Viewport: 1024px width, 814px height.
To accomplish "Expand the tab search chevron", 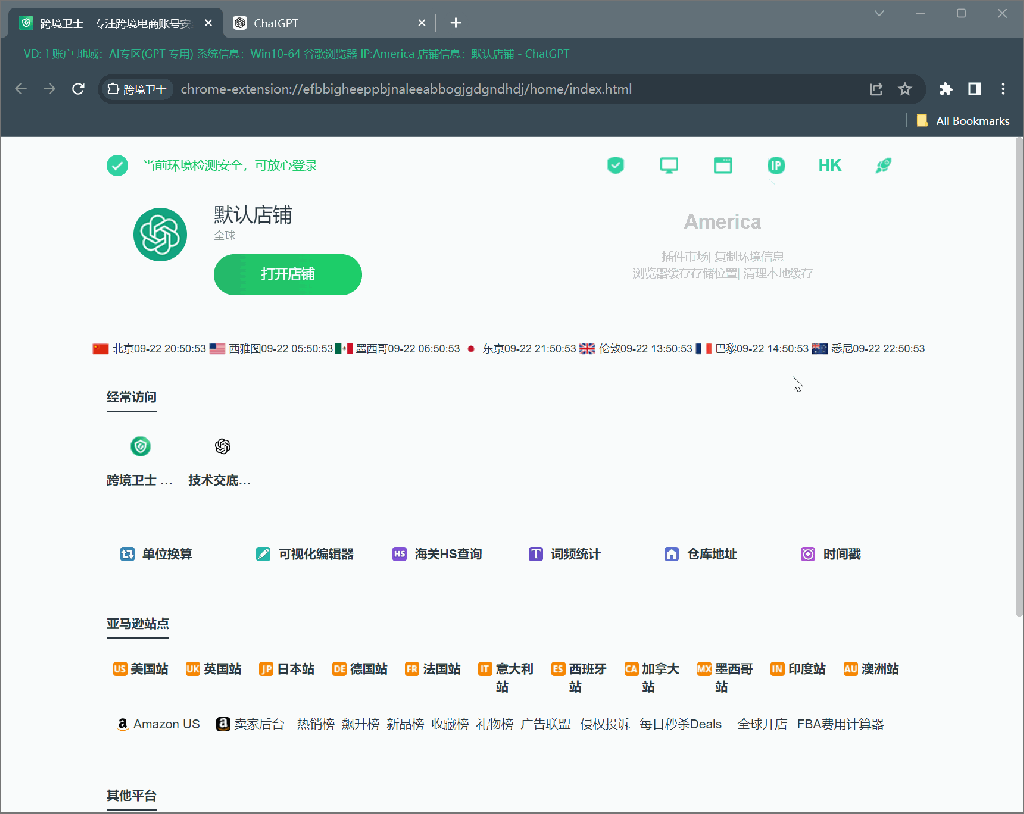I will pos(880,13).
